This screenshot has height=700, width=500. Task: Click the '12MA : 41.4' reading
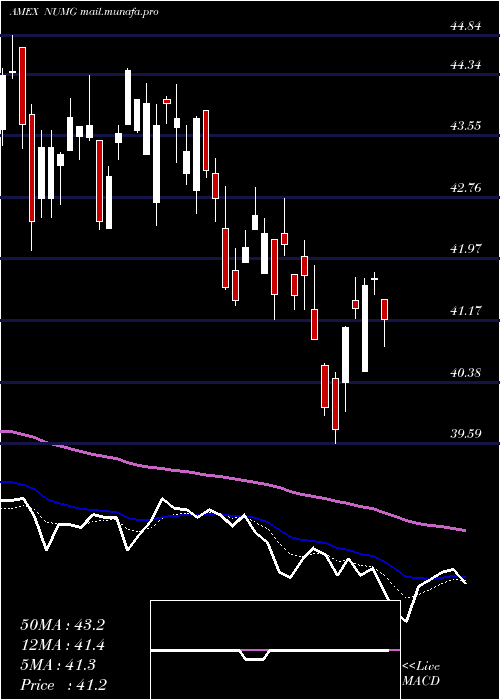tap(62, 645)
